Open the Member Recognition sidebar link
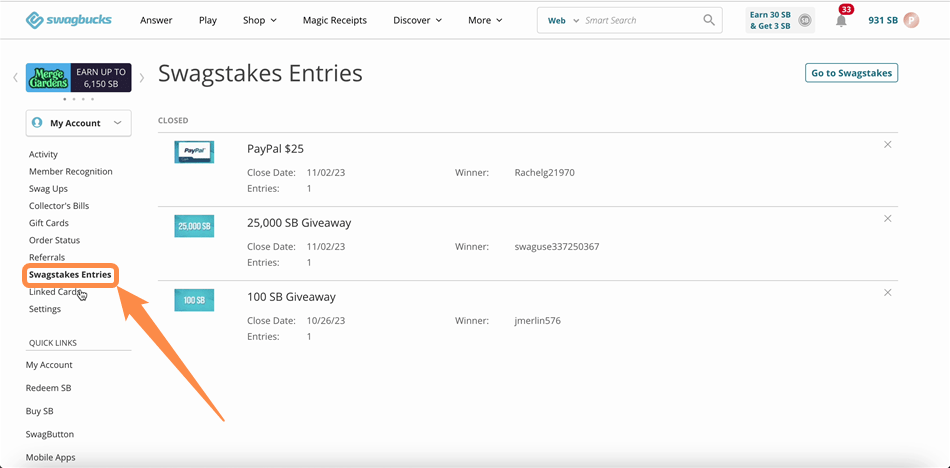 pos(71,172)
